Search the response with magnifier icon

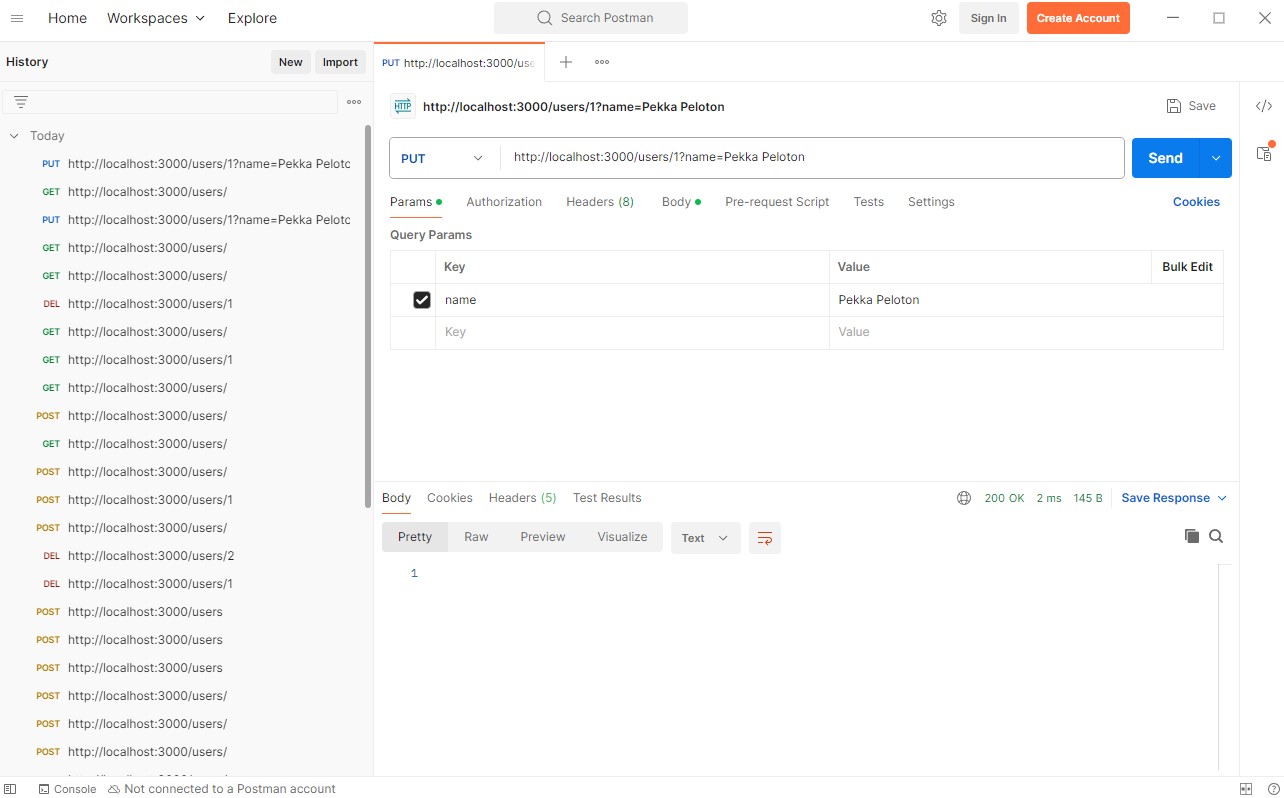click(x=1216, y=536)
